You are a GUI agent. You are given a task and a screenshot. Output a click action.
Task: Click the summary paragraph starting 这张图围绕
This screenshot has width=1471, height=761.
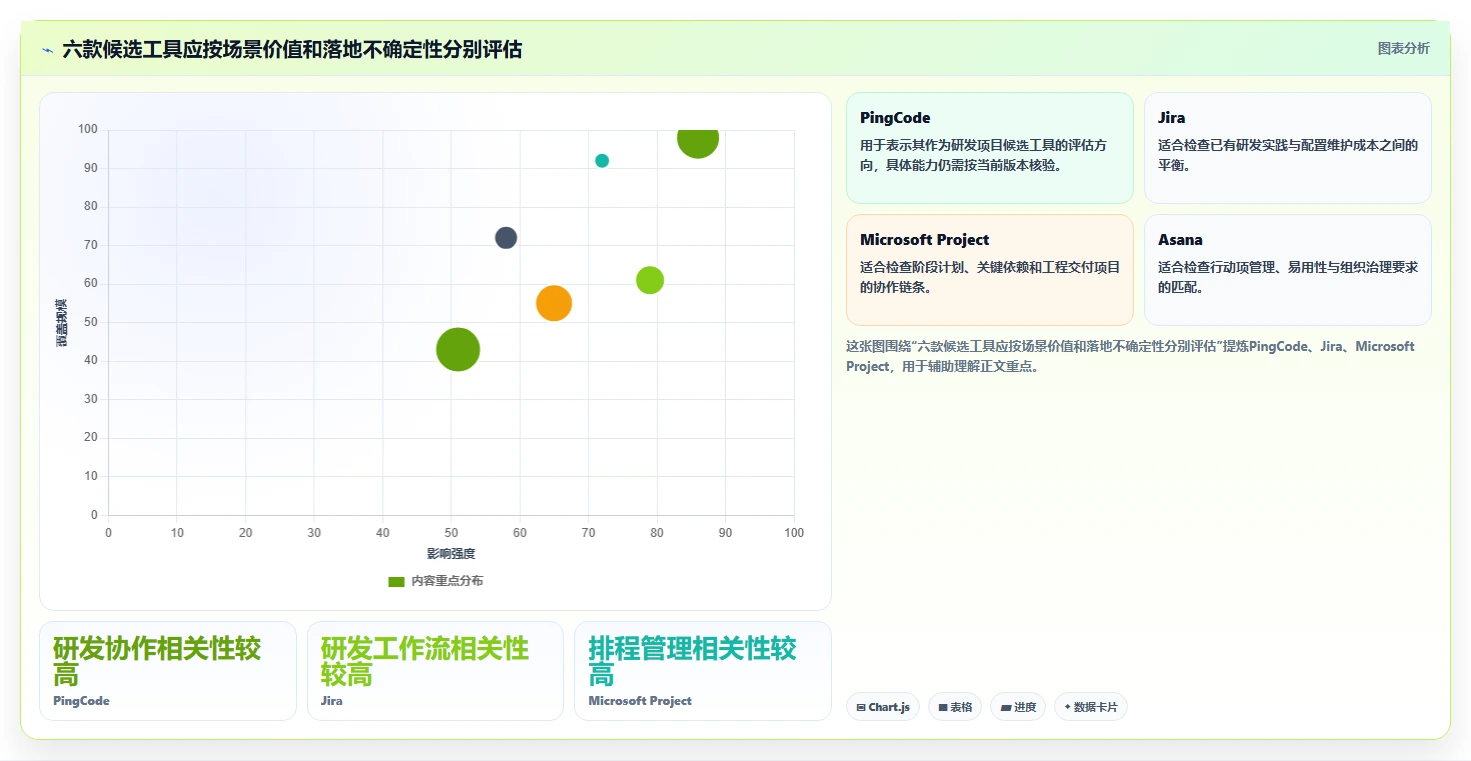point(1130,356)
